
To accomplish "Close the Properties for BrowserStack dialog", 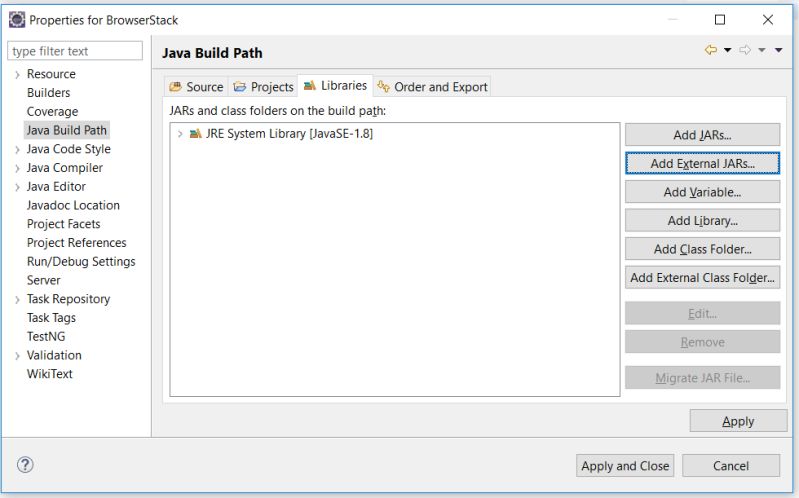I will click(768, 20).
